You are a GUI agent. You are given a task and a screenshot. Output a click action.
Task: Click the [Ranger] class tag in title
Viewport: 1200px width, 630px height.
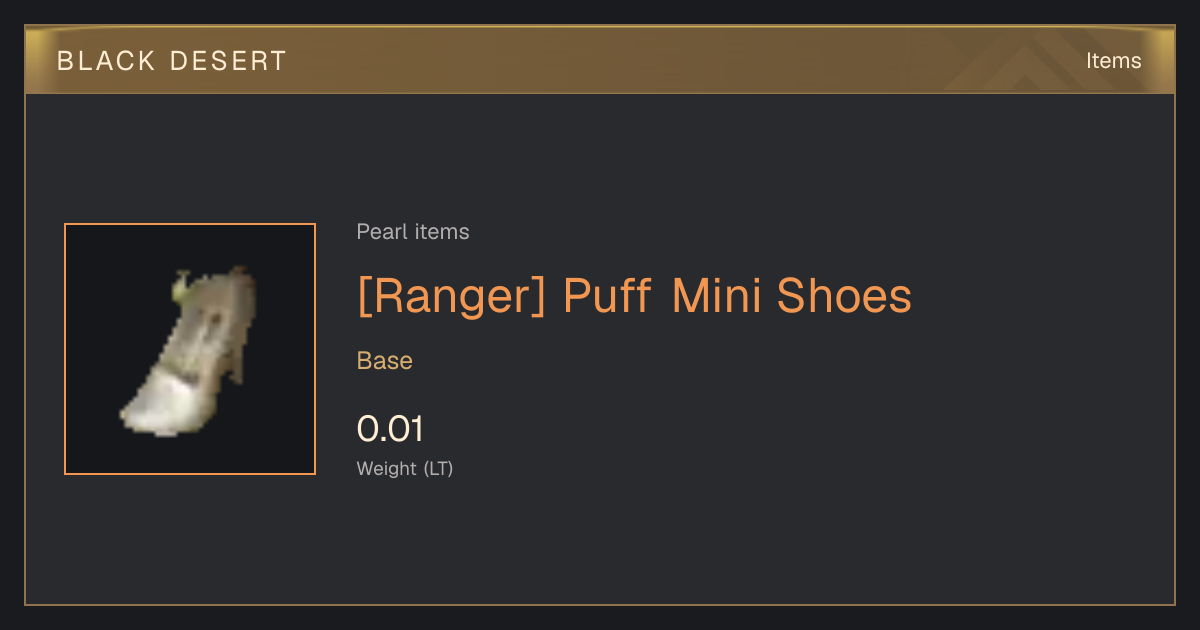(452, 297)
